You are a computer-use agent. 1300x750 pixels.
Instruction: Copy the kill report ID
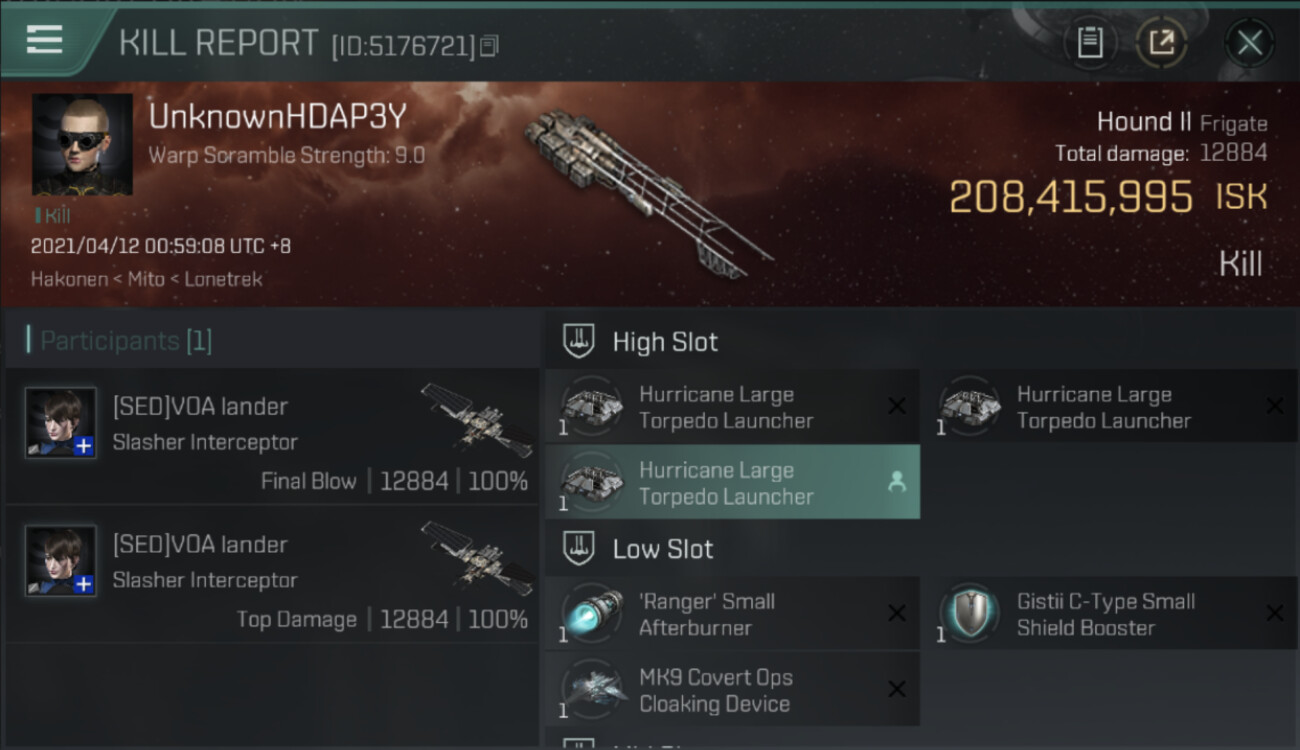coord(489,46)
